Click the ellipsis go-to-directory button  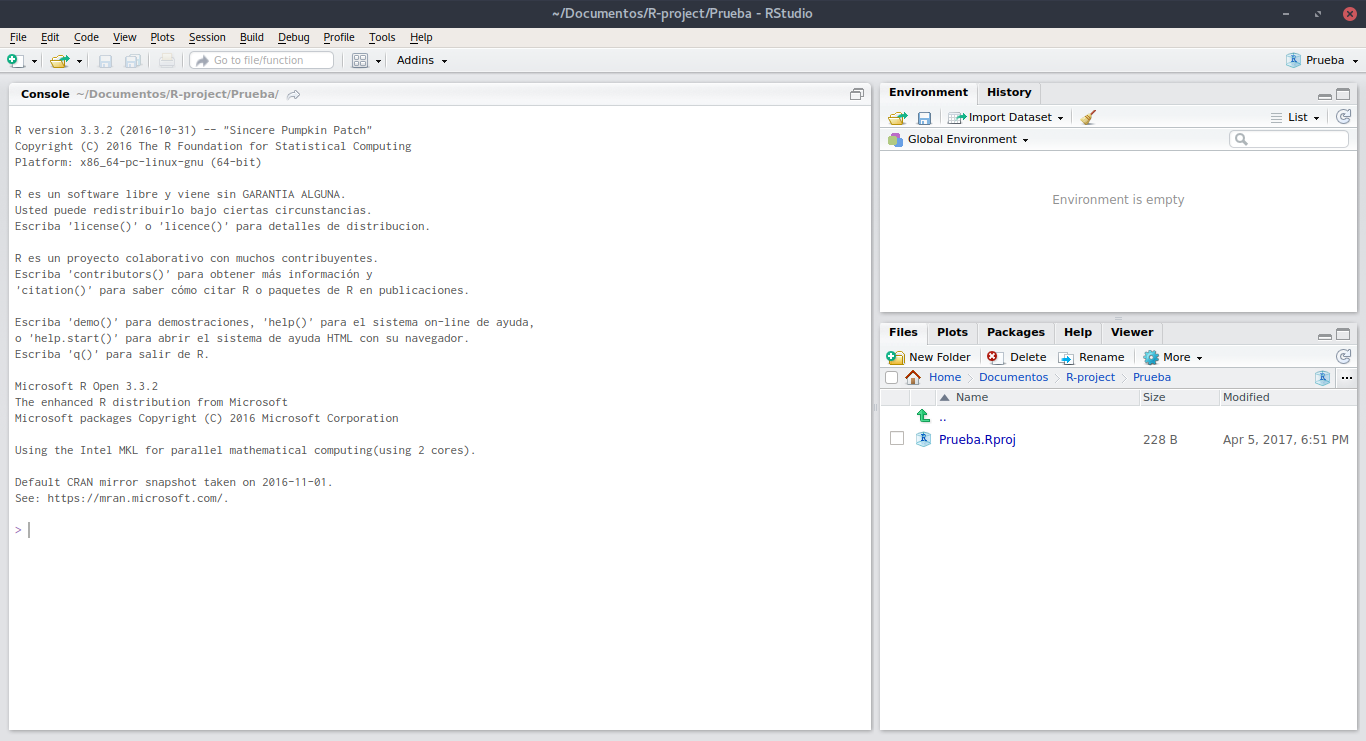pyautogui.click(x=1346, y=378)
